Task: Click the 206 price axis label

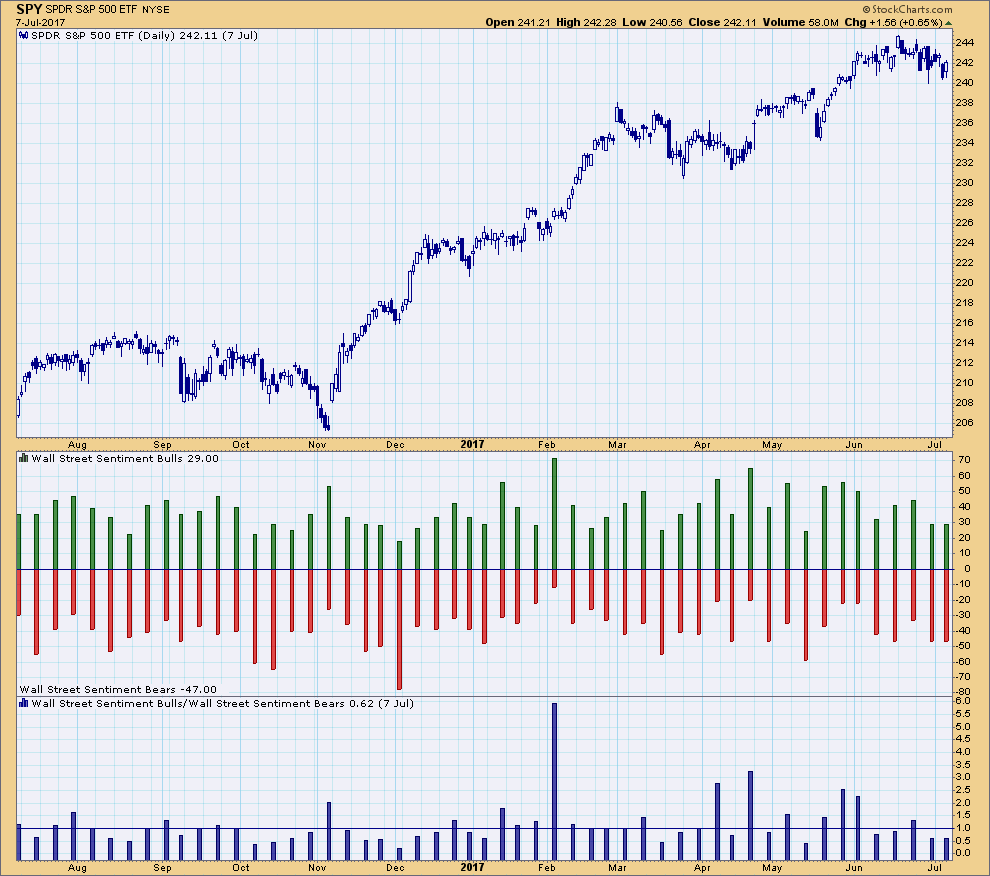Action: tap(964, 423)
